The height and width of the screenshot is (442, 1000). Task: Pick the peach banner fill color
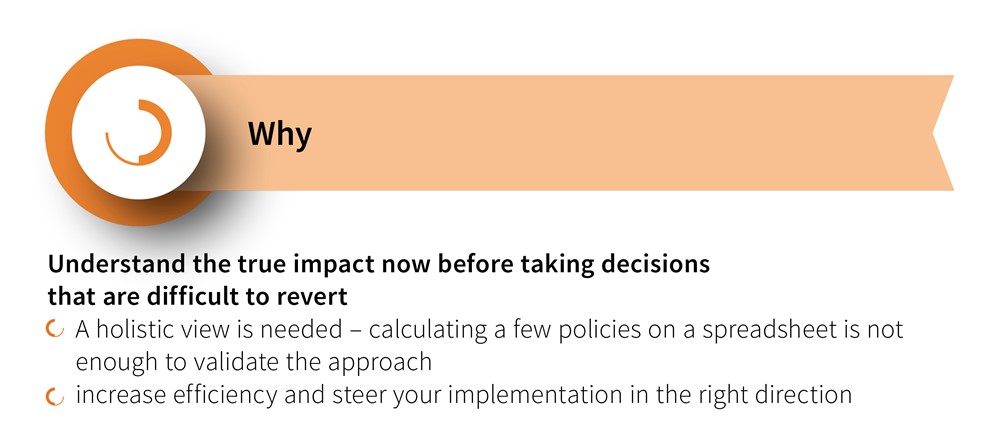pyautogui.click(x=574, y=133)
